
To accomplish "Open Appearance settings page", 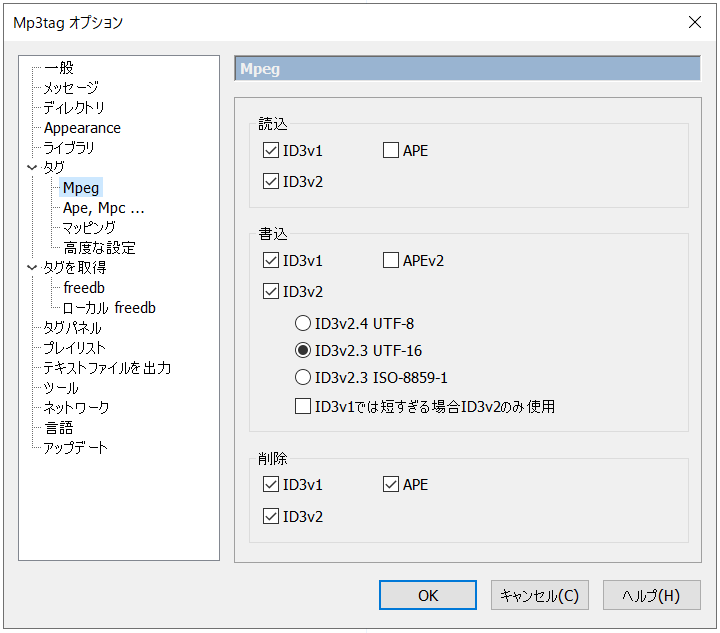I will coord(82,128).
